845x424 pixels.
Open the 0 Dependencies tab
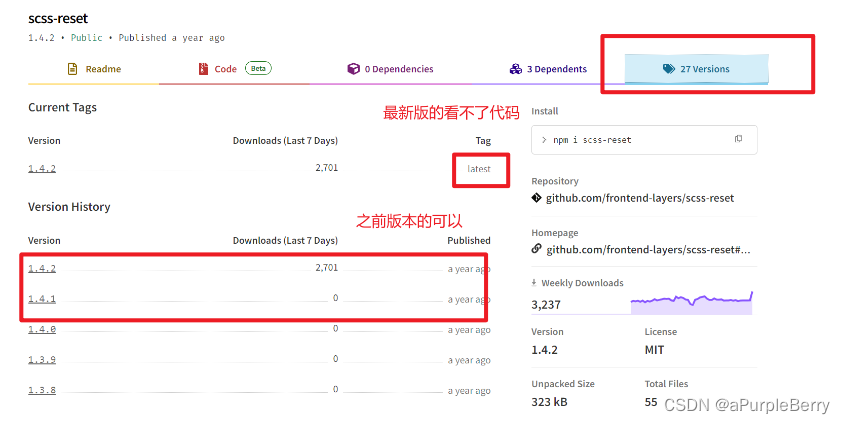(x=391, y=69)
